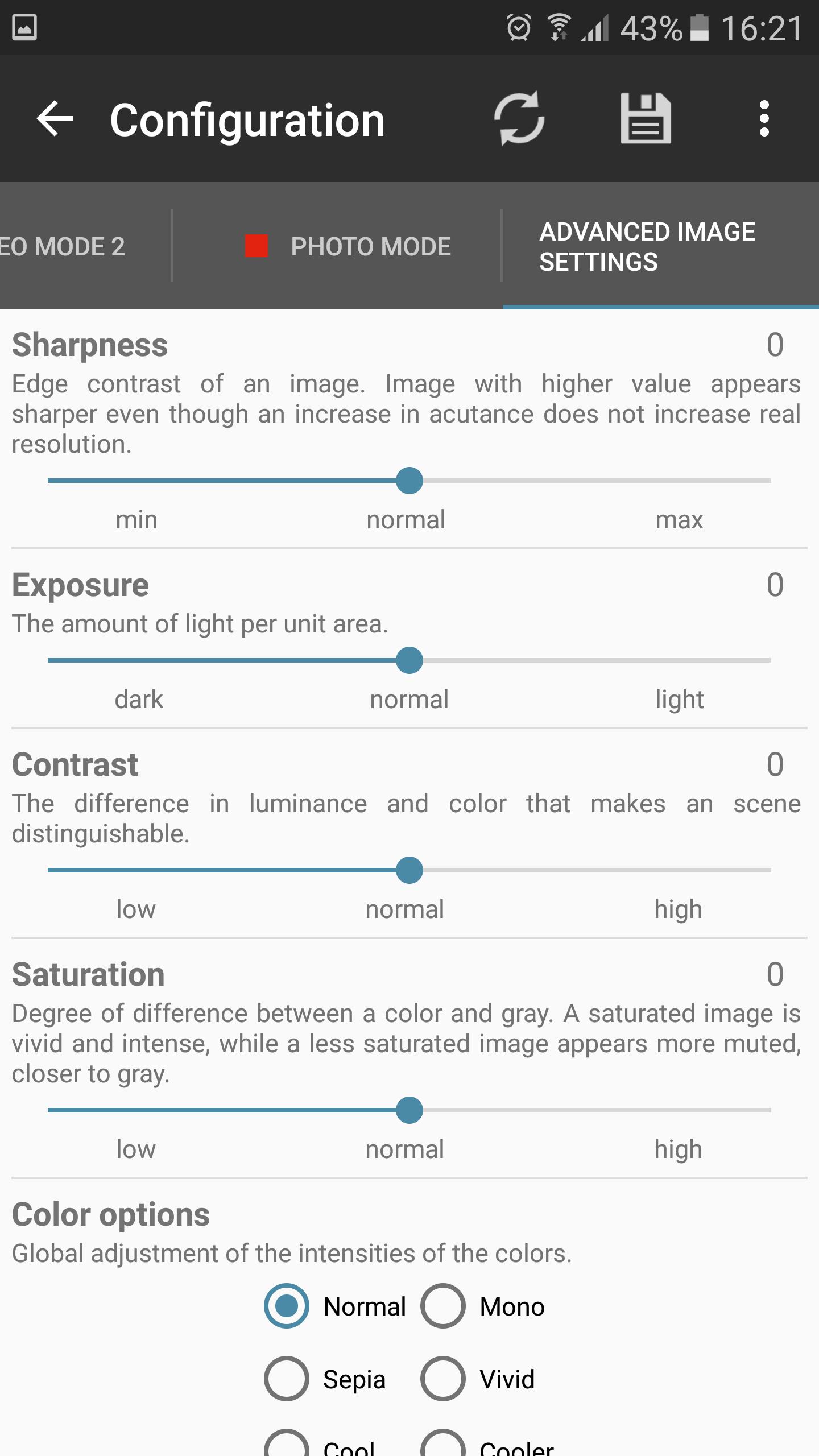Image resolution: width=819 pixels, height=1456 pixels.
Task: Tap the Configuration title text
Action: click(x=247, y=120)
